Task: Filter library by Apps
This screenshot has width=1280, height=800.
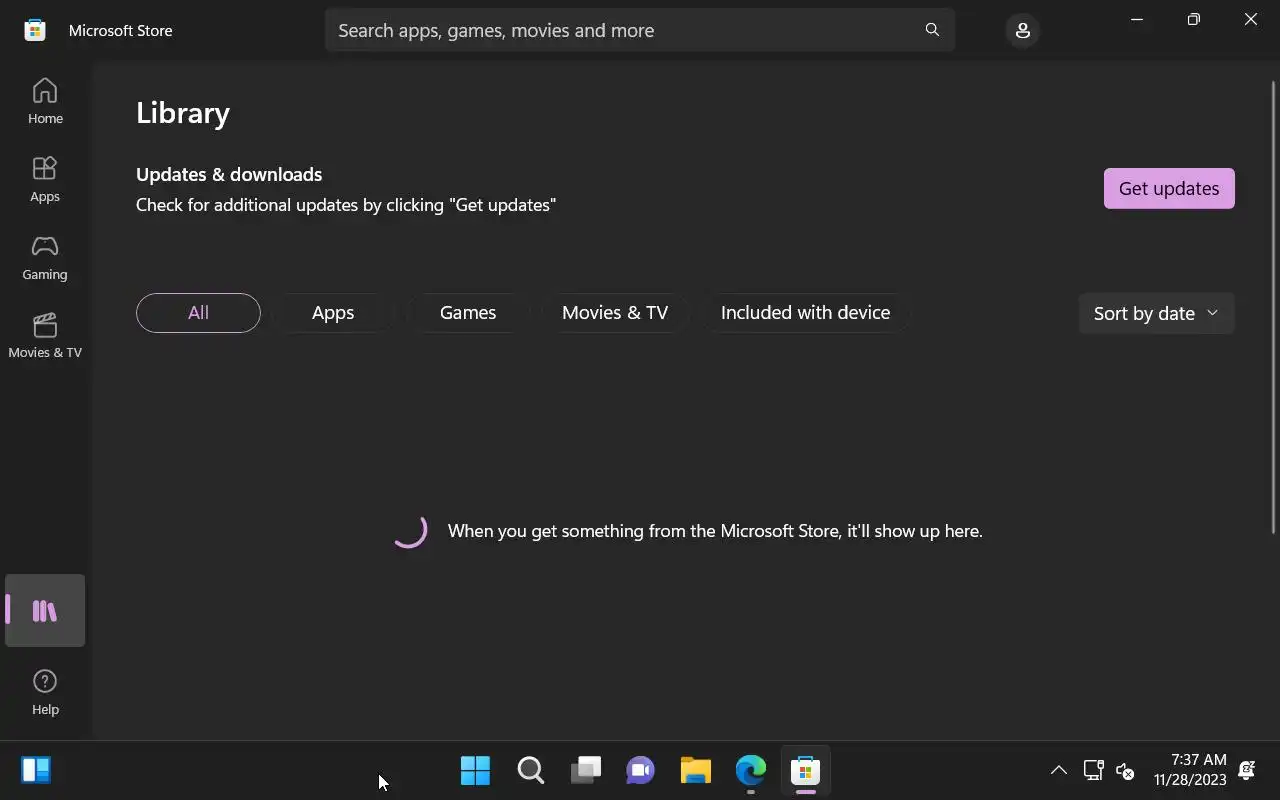Action: (x=333, y=313)
